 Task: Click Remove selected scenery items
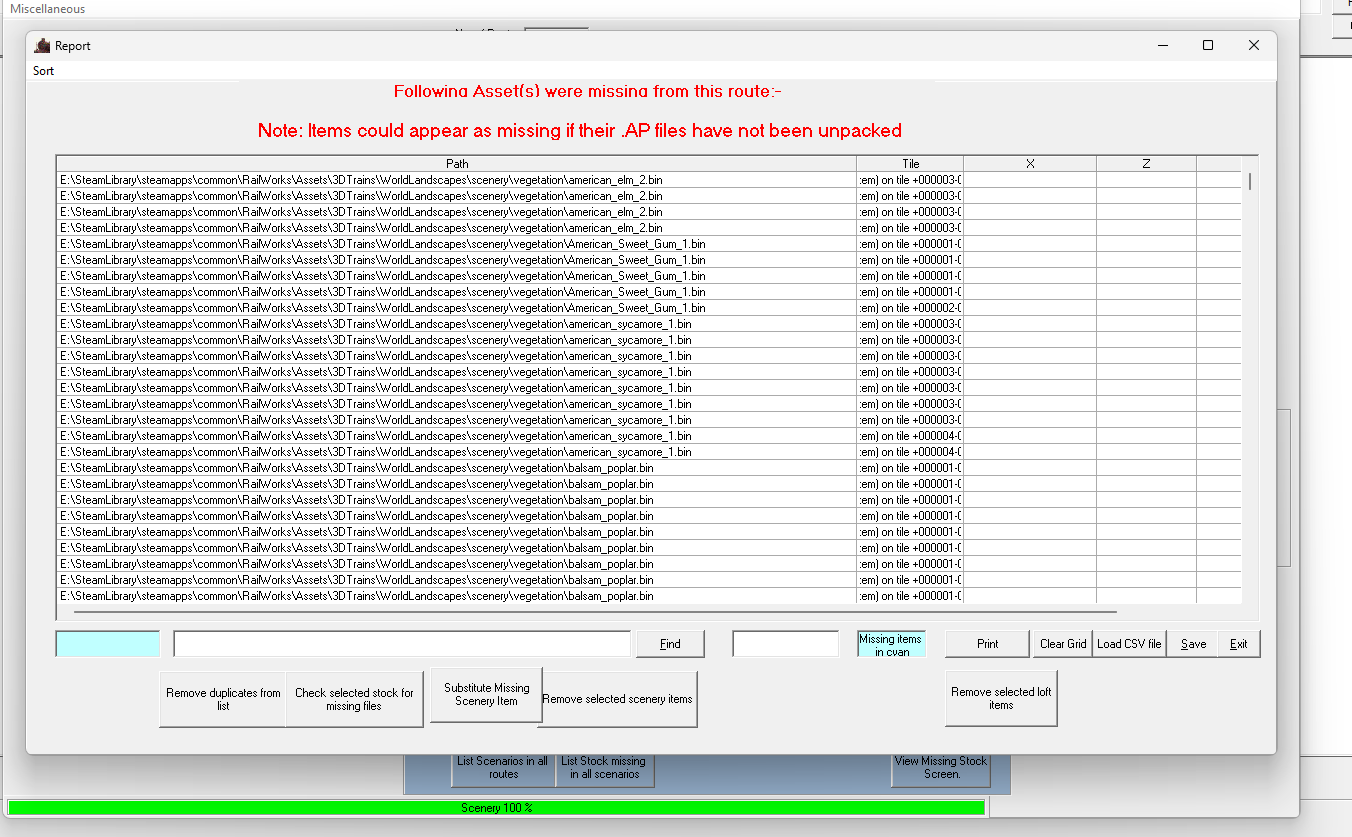click(x=617, y=699)
